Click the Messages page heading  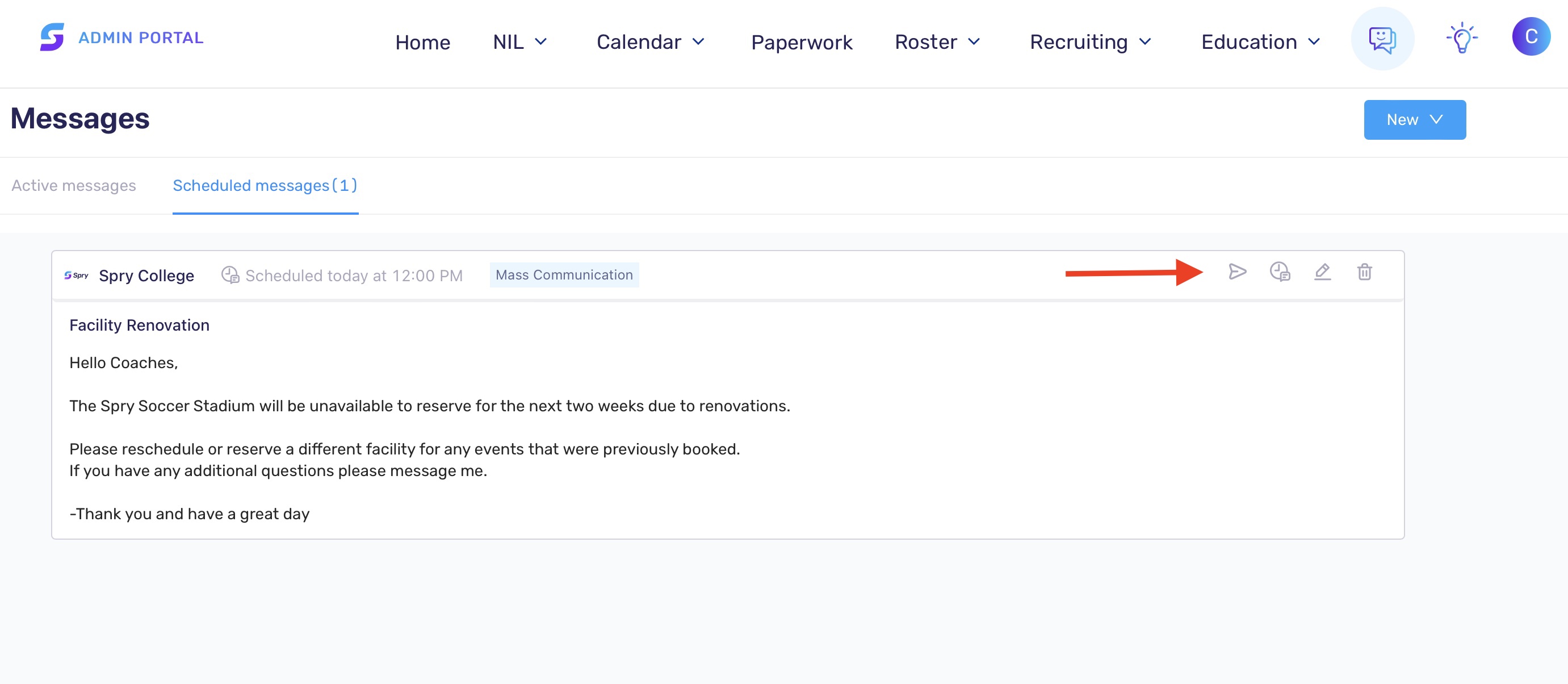click(79, 119)
